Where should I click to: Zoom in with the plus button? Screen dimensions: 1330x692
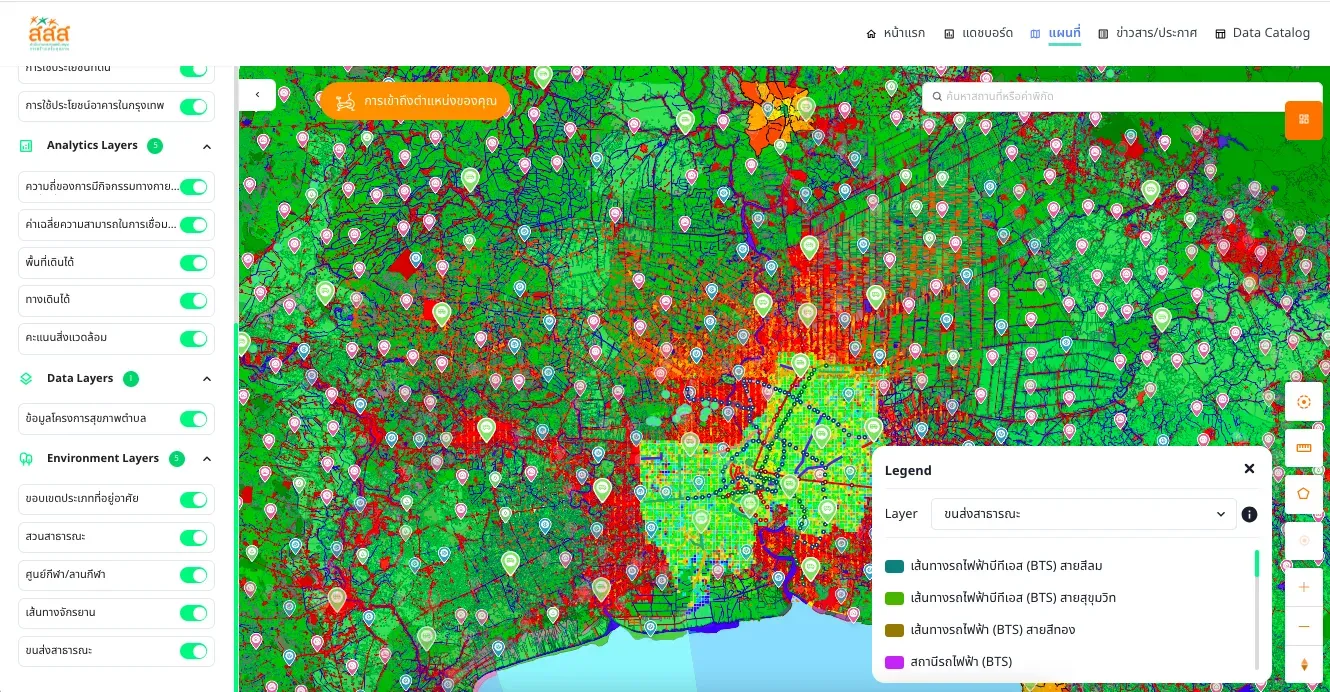(x=1304, y=587)
